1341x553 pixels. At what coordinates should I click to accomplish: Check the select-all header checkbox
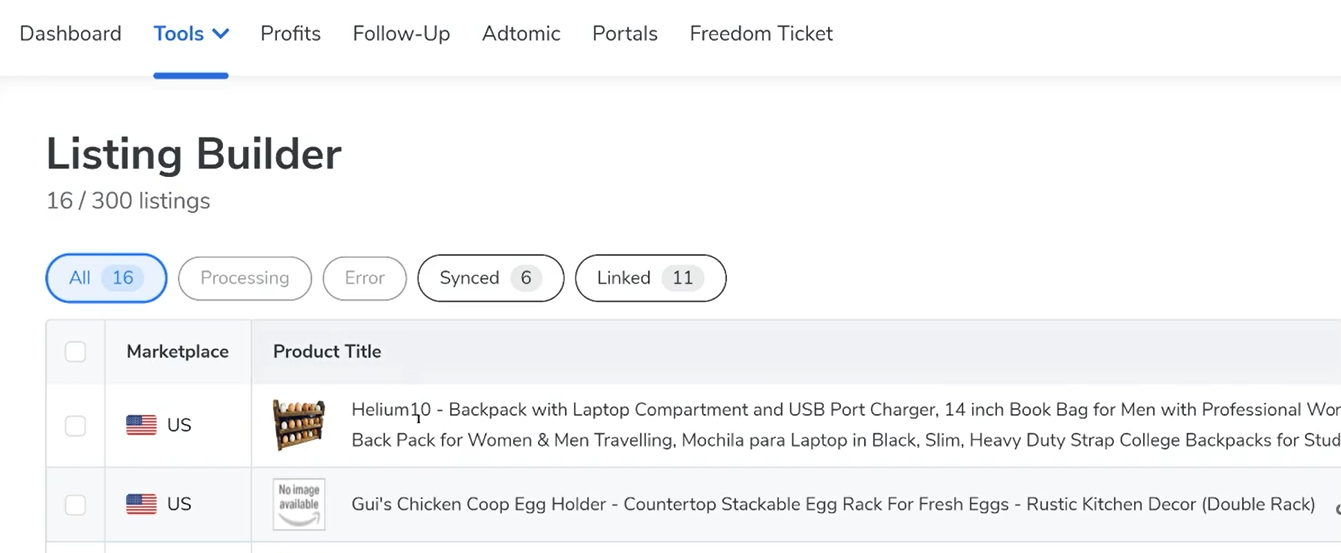click(x=75, y=352)
